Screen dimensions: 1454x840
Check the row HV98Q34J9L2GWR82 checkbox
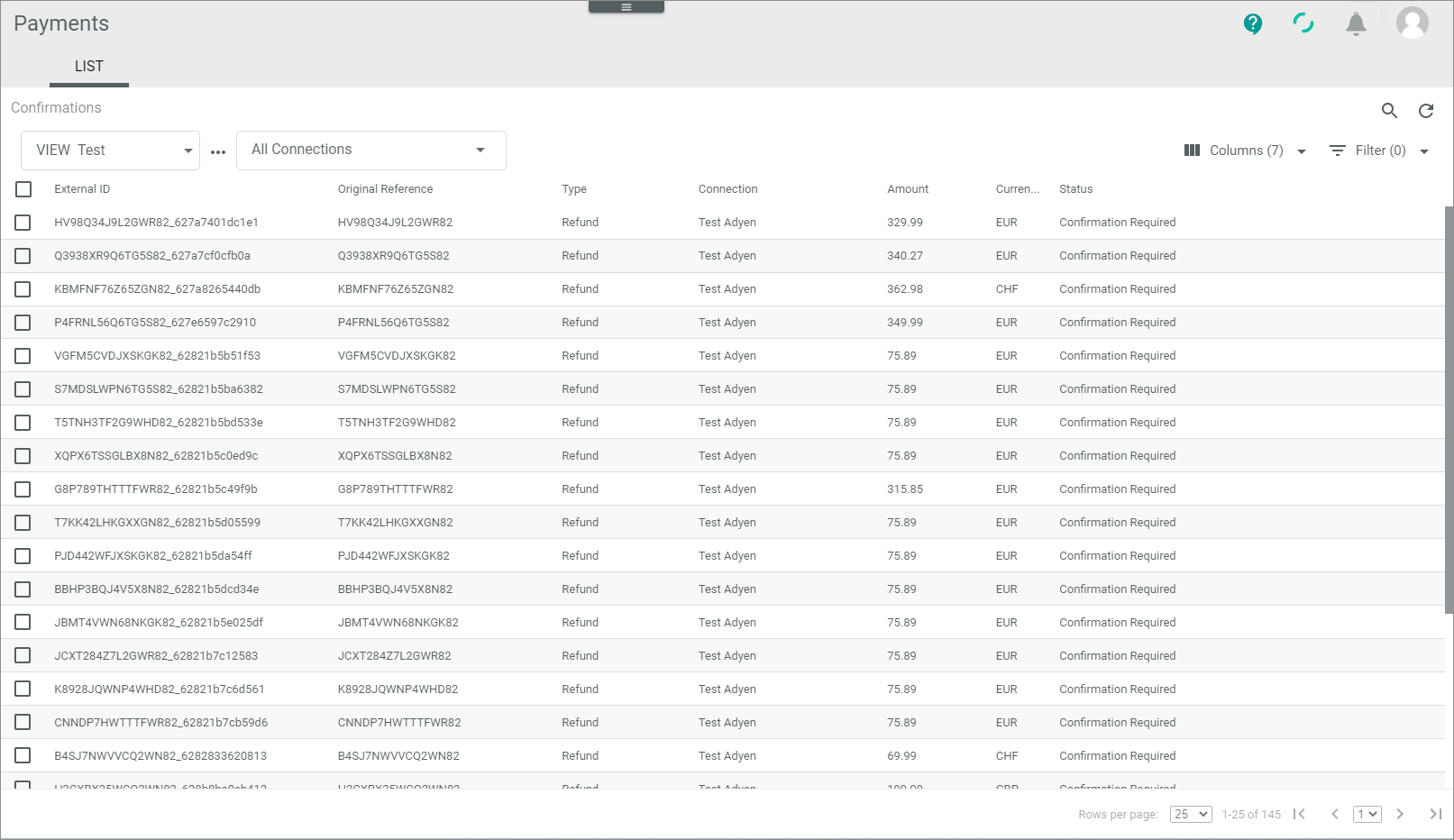(x=23, y=223)
